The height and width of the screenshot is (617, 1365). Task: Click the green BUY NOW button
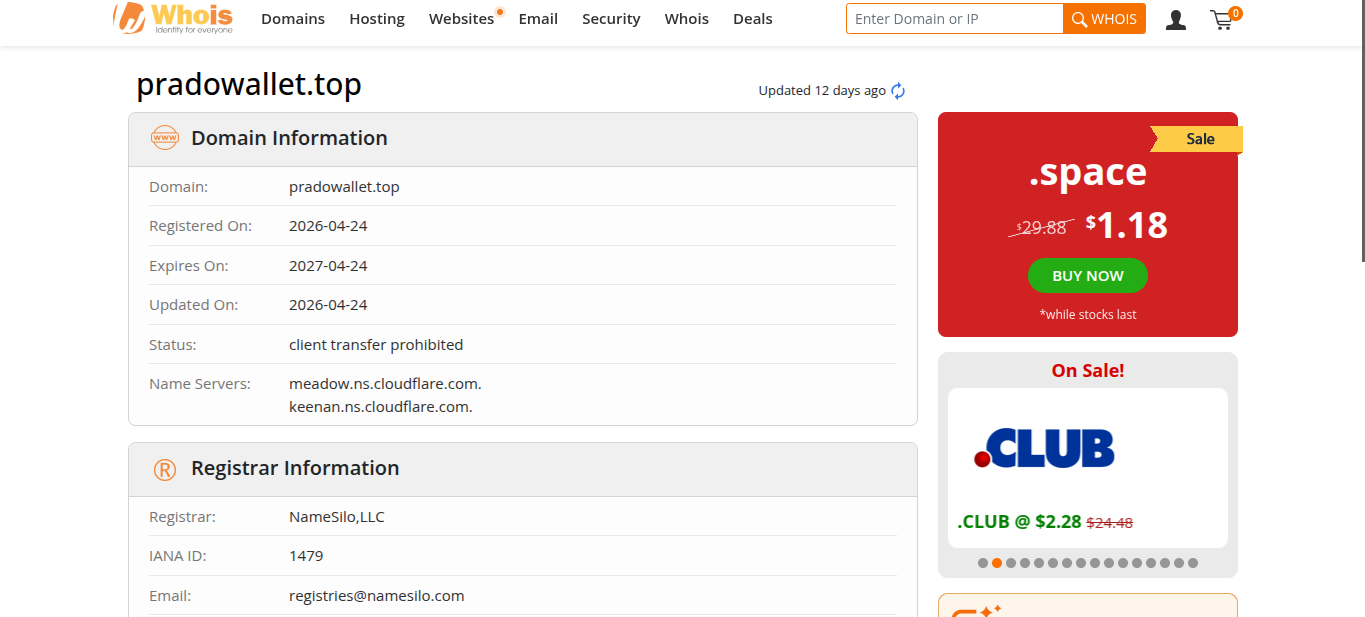pyautogui.click(x=1088, y=276)
